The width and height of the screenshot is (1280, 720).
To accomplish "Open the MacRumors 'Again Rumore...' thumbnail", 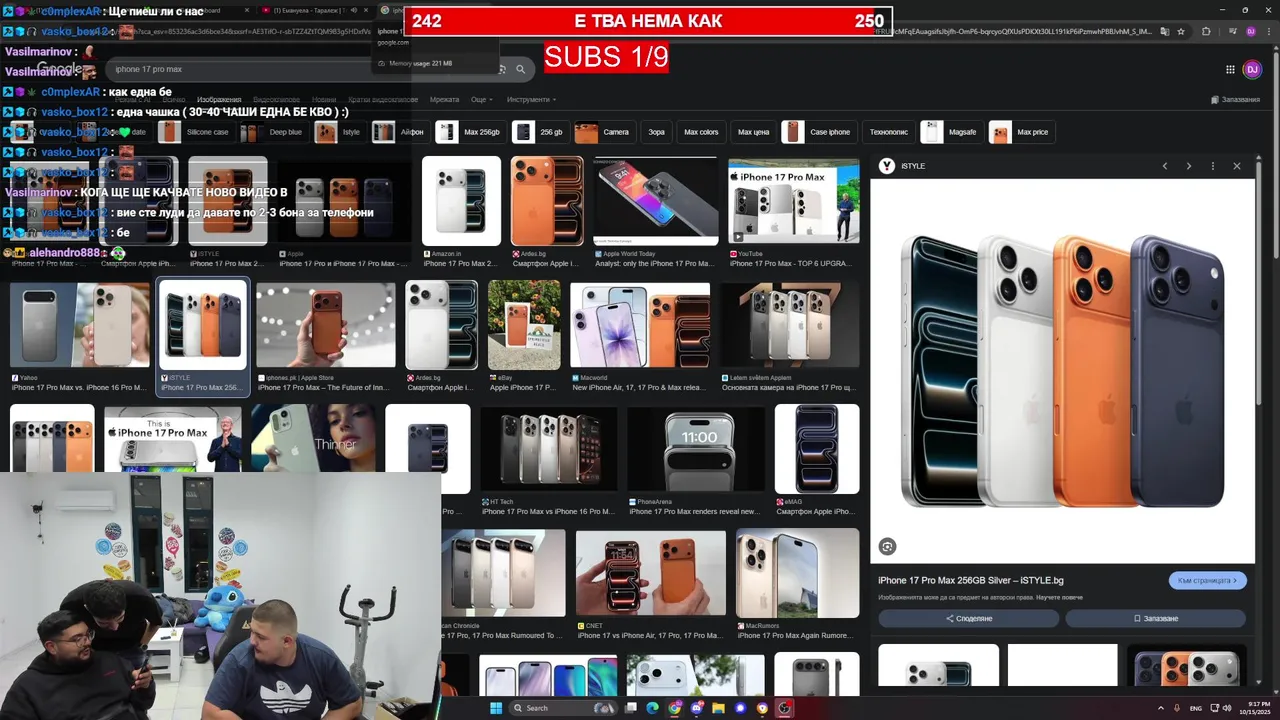I will (798, 573).
